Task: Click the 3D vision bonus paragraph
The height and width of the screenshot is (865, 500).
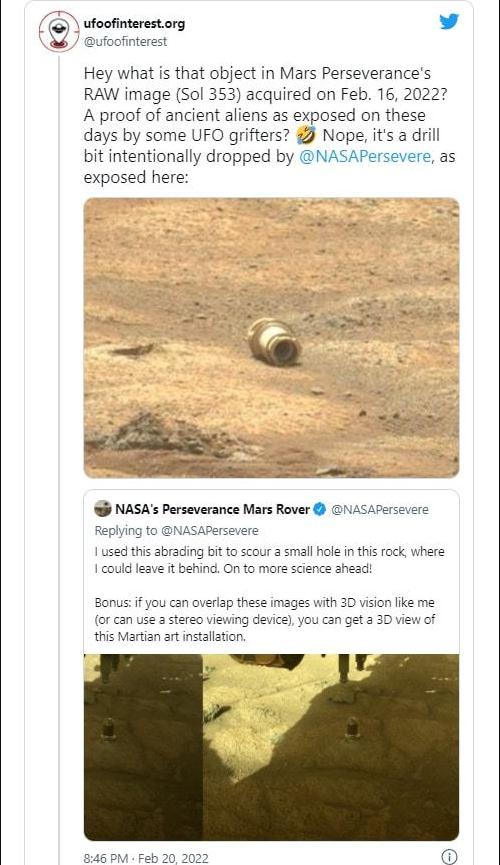Action: (x=265, y=620)
